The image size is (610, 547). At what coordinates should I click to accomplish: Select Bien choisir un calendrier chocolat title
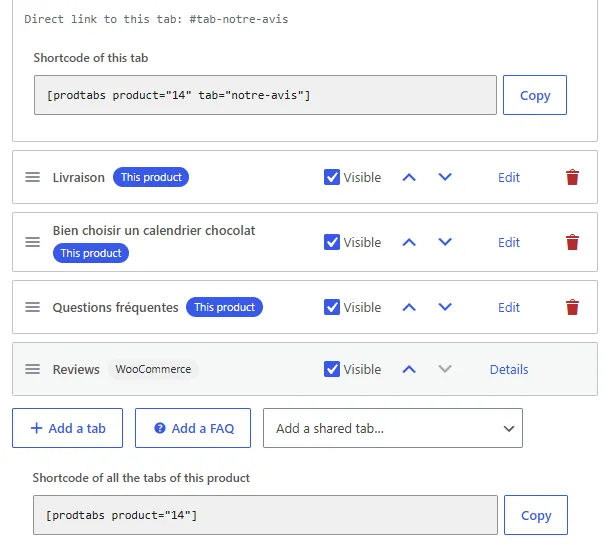coord(154,230)
